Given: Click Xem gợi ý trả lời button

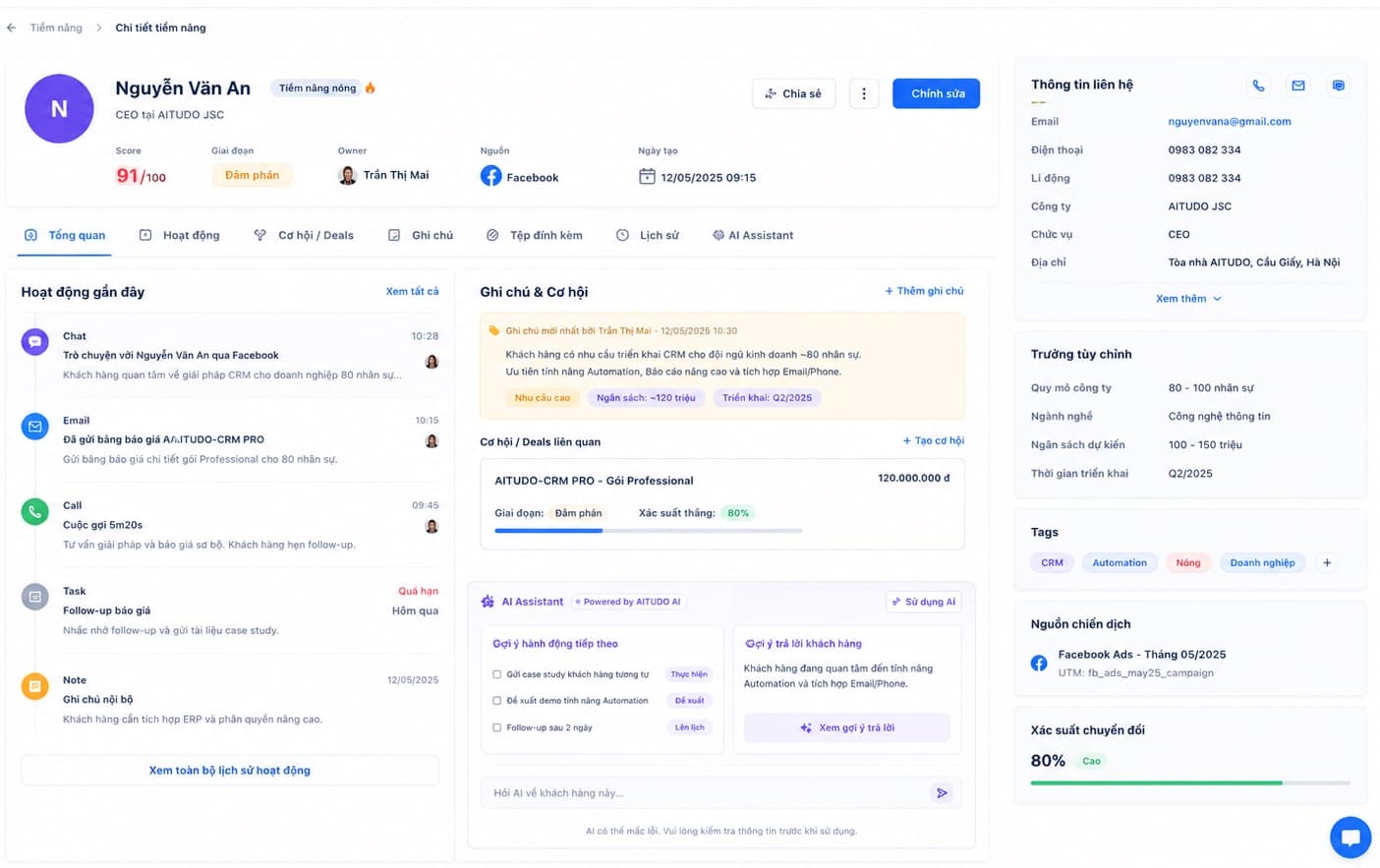Looking at the screenshot, I should tap(847, 727).
